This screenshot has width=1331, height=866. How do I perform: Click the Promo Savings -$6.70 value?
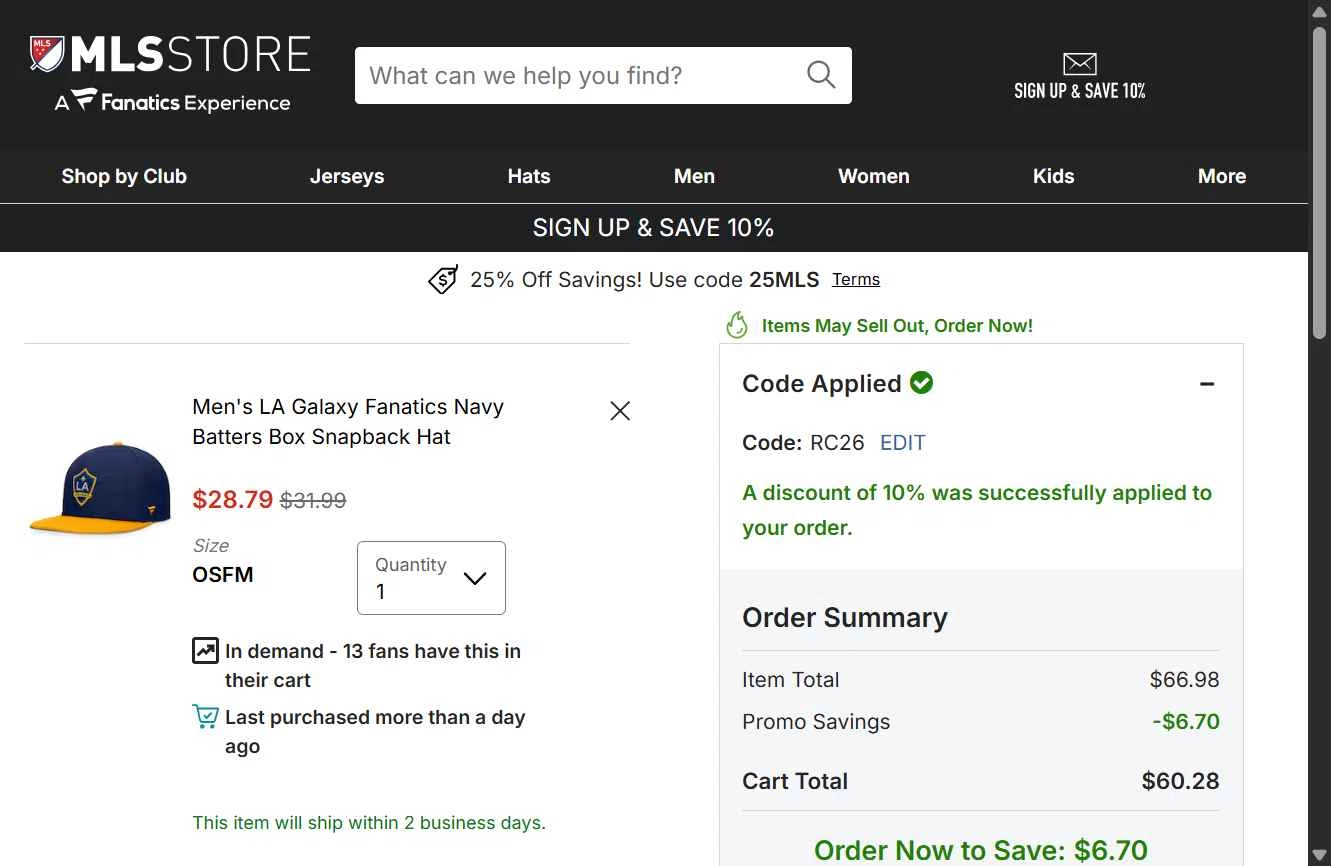1186,722
